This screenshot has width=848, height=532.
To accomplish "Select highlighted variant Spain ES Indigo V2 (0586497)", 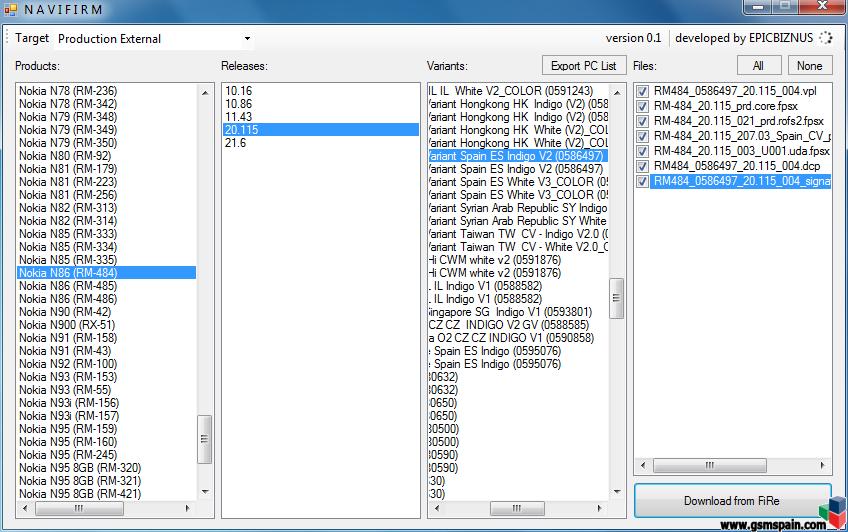I will pos(518,156).
